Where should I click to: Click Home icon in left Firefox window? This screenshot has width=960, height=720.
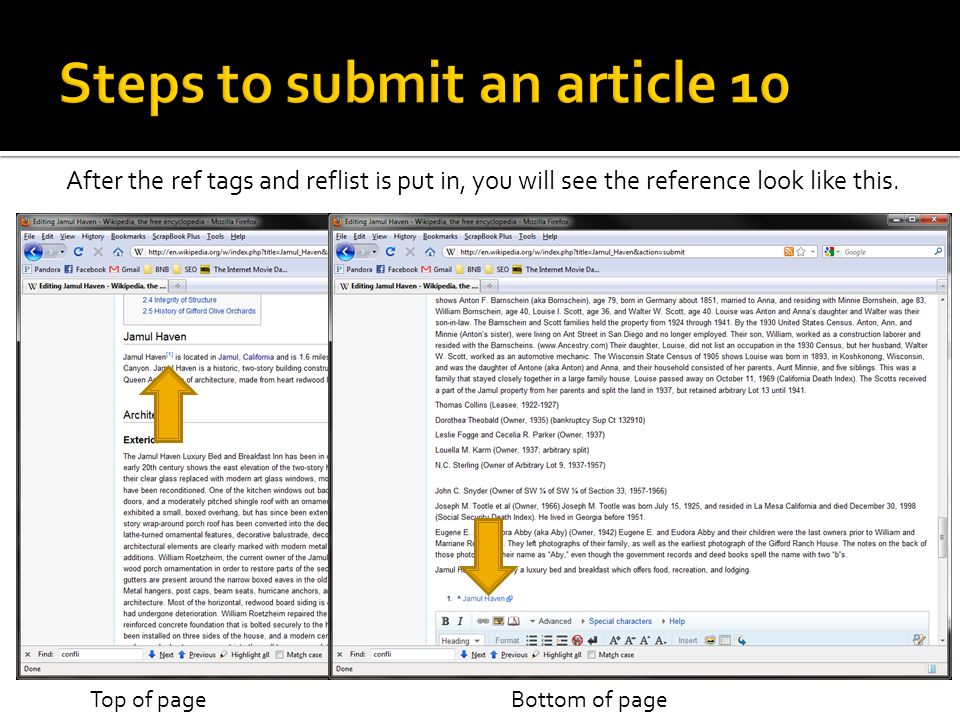118,252
